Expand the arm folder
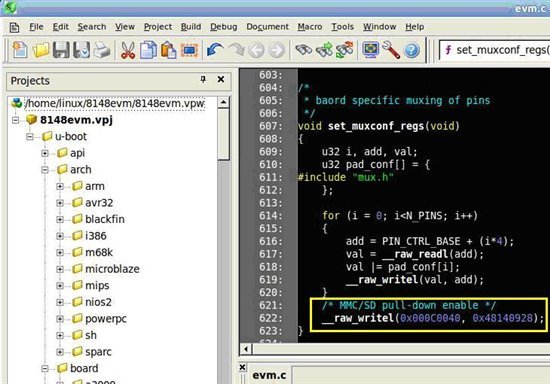The height and width of the screenshot is (384, 550). tap(60, 186)
